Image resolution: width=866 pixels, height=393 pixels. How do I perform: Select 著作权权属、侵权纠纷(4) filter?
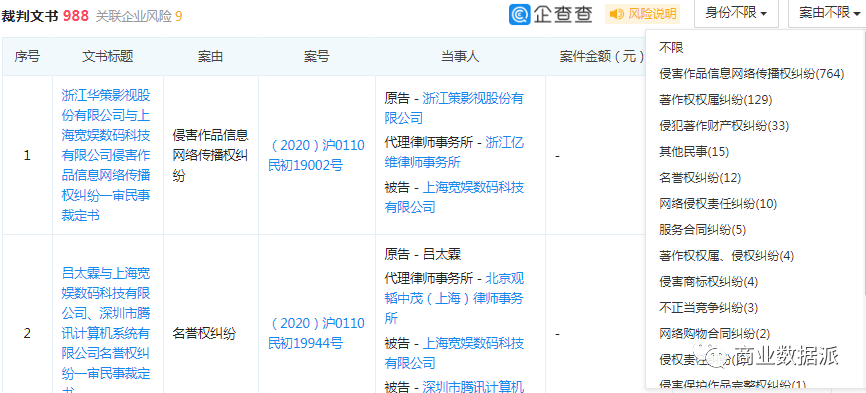726,256
